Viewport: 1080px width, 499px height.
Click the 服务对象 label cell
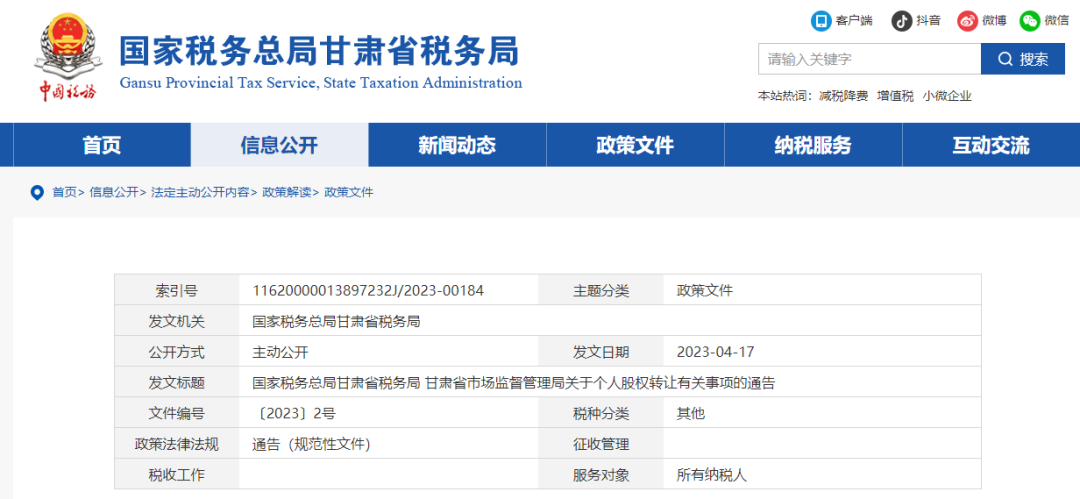tap(601, 475)
